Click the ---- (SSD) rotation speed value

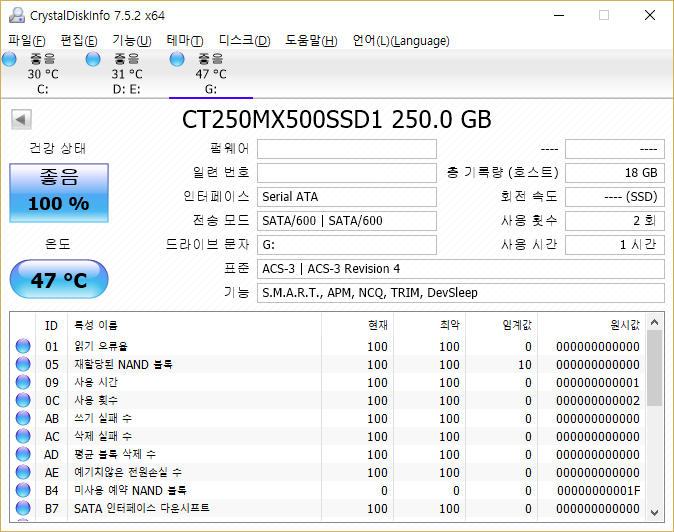click(x=615, y=197)
